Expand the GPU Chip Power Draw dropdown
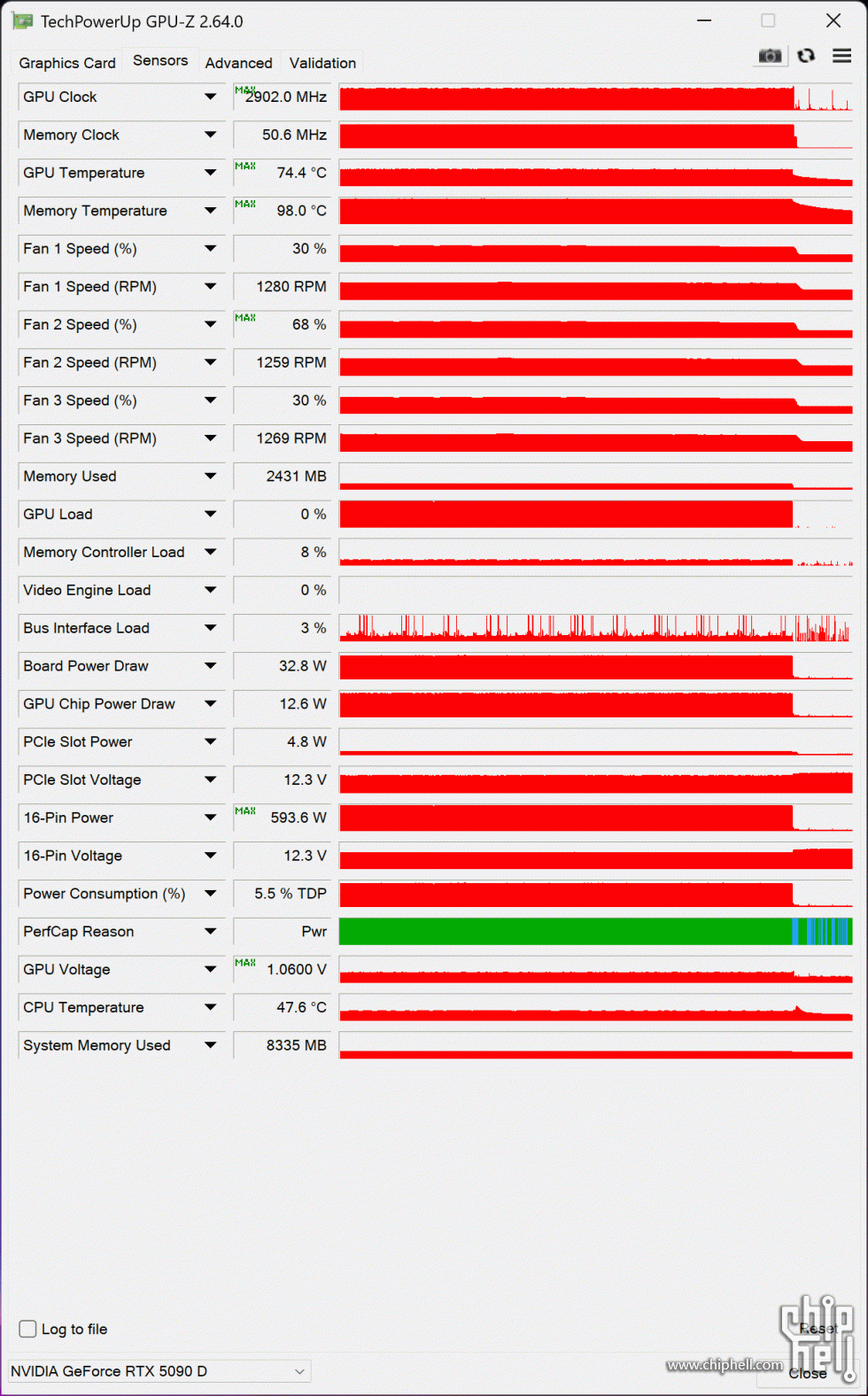 [210, 704]
